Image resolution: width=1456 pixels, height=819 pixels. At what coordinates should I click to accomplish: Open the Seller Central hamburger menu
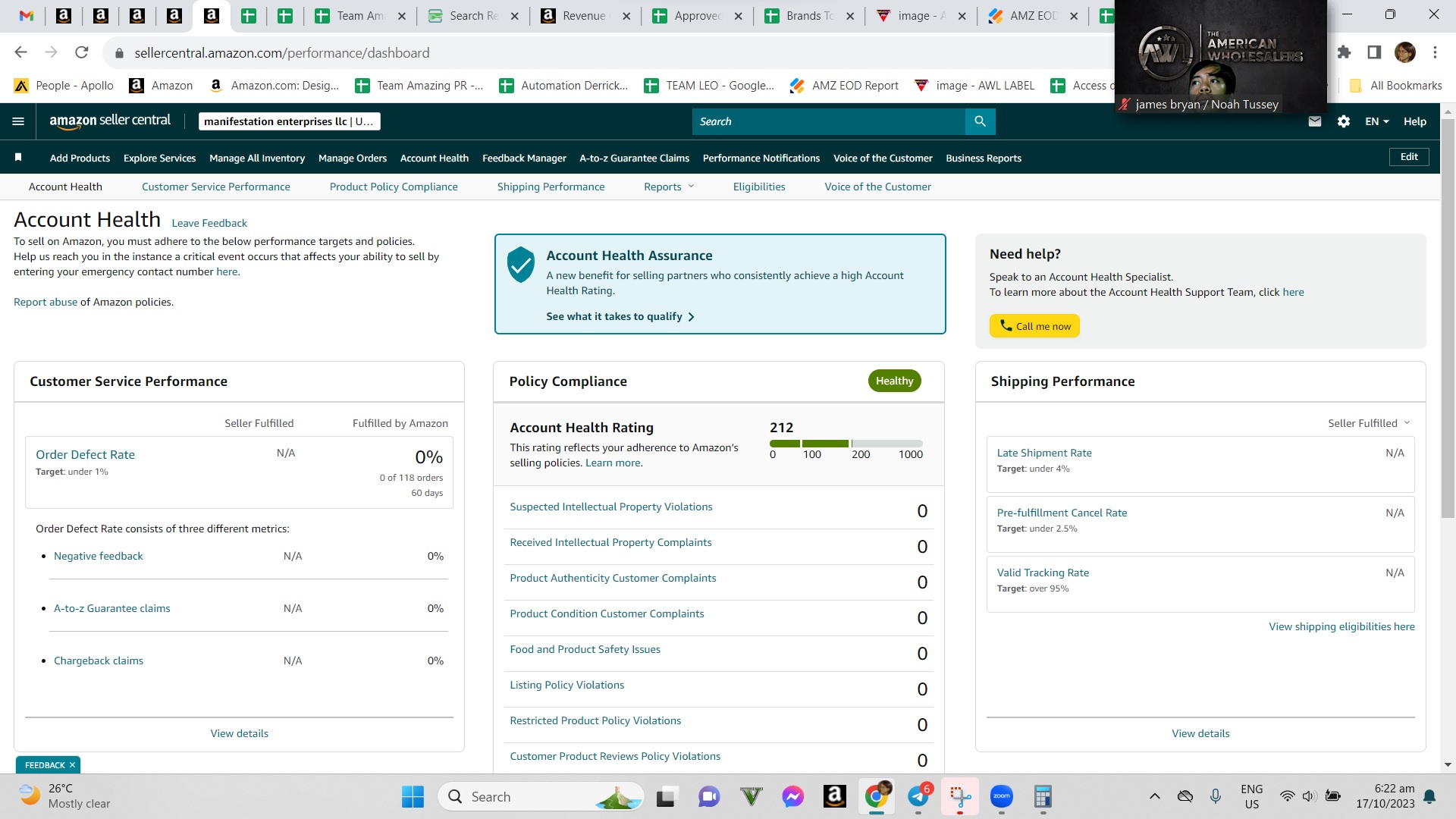coord(18,121)
